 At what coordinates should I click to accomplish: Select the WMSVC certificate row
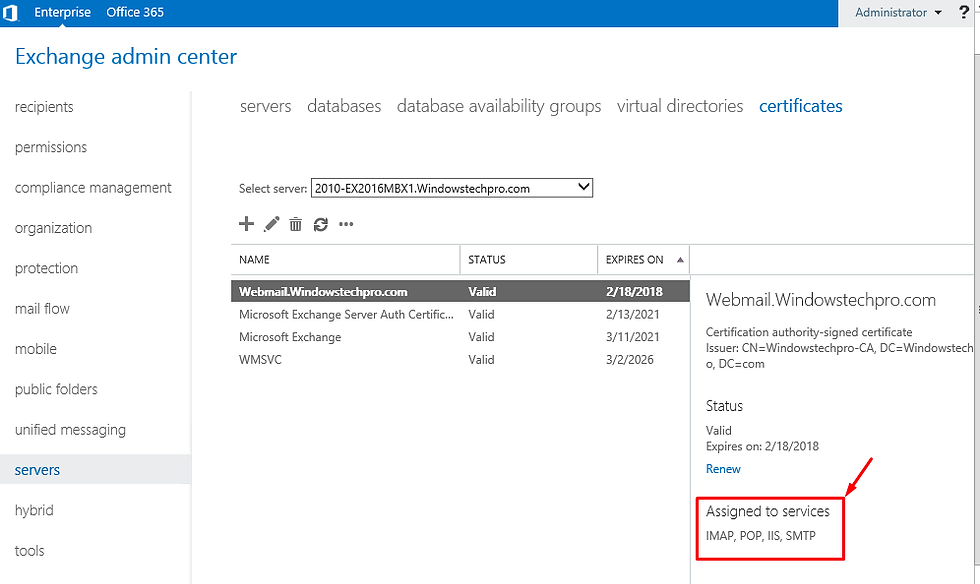click(x=460, y=360)
